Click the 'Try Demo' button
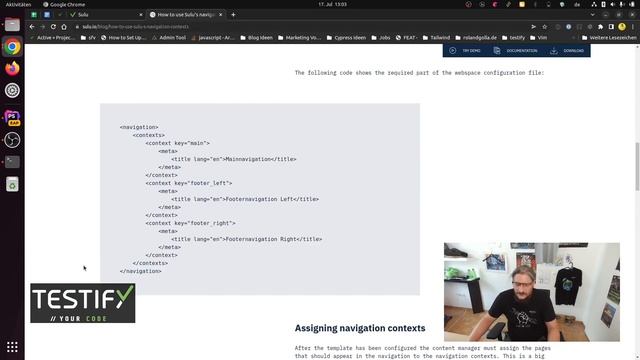Viewport: 640px width, 360px height. click(465, 51)
